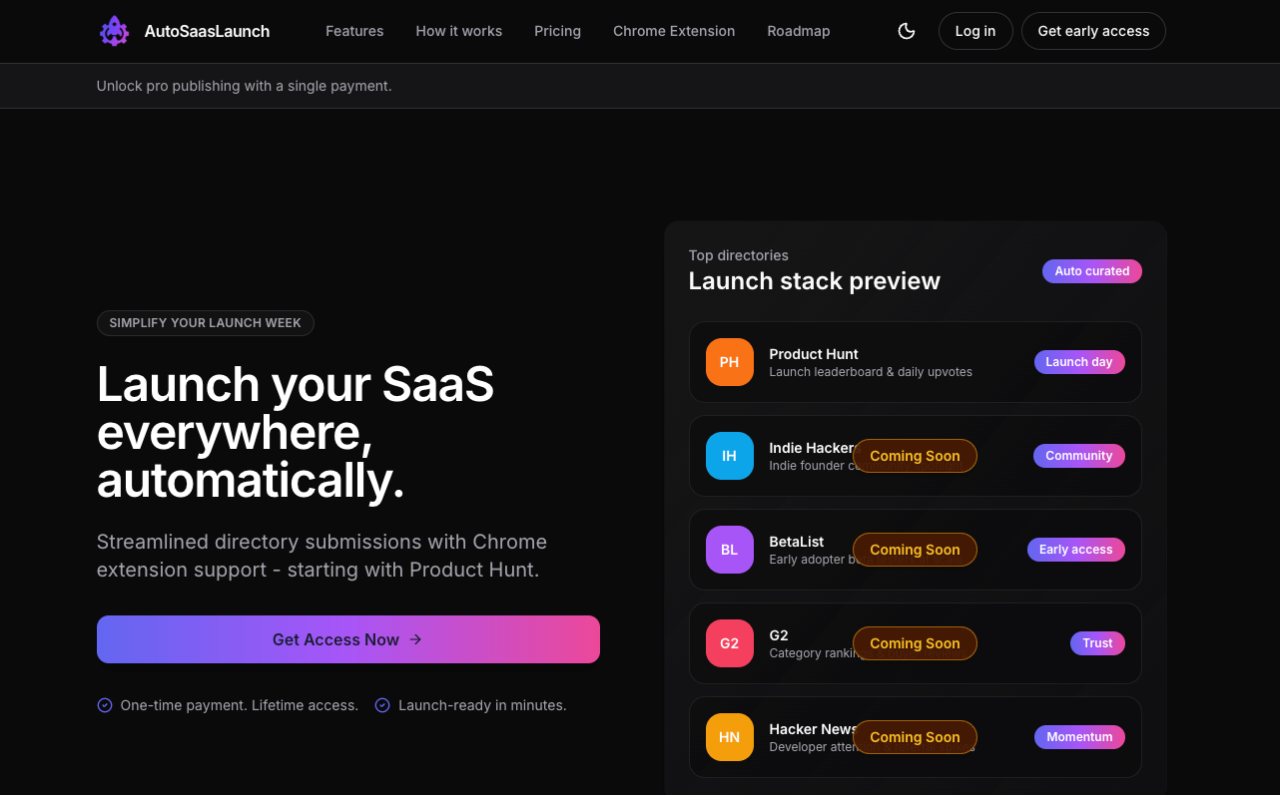
Task: Select the Launch day badge on Product Hunt
Action: [1079, 362]
